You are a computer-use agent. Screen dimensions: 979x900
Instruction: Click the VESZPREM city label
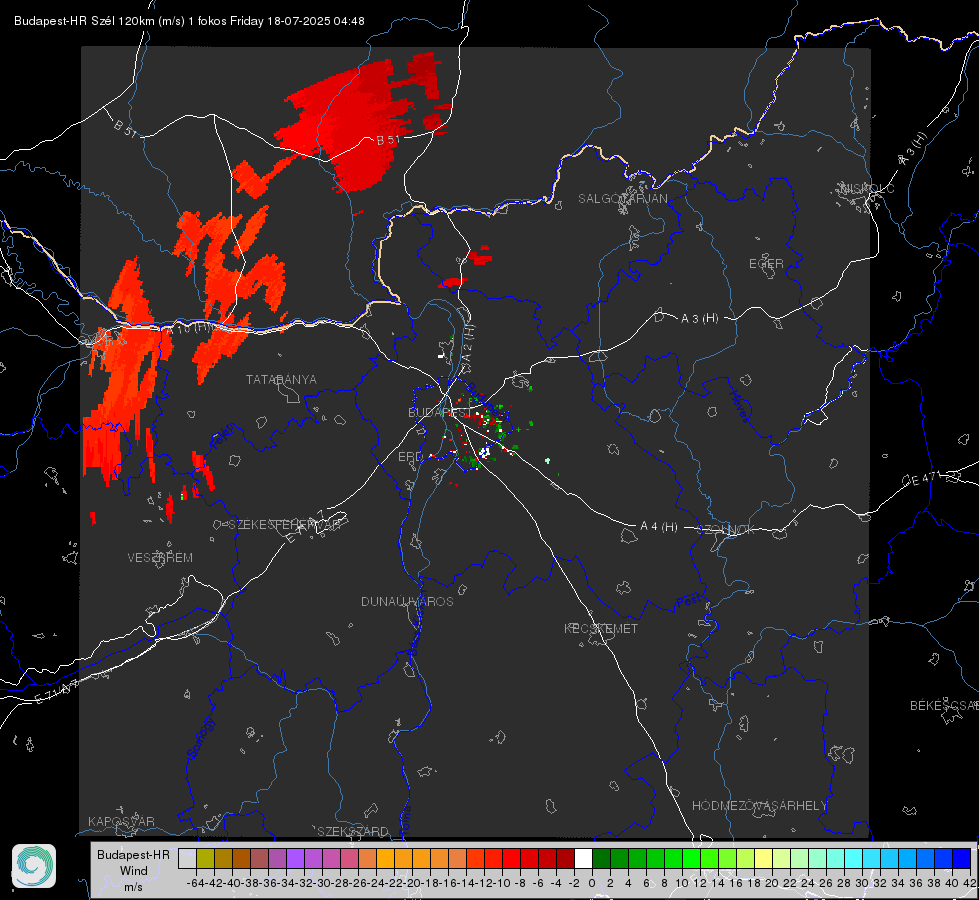tap(160, 557)
